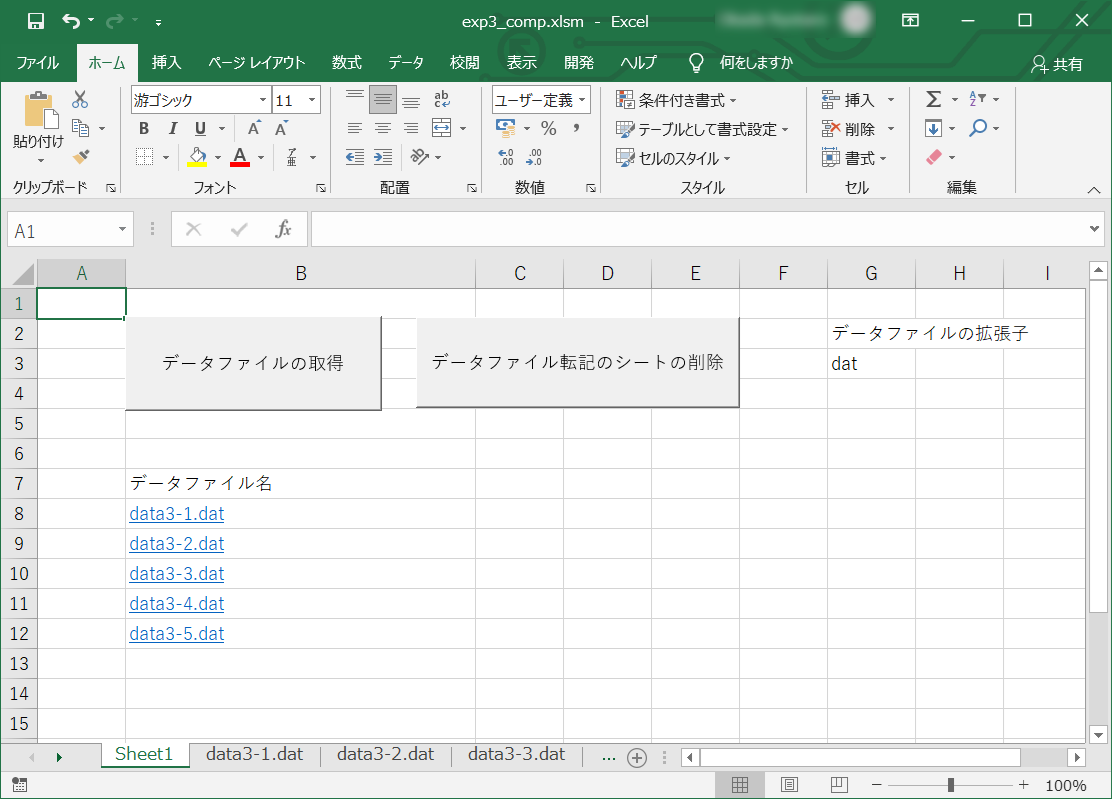Switch to the 挿入 ribbon tab

click(166, 63)
